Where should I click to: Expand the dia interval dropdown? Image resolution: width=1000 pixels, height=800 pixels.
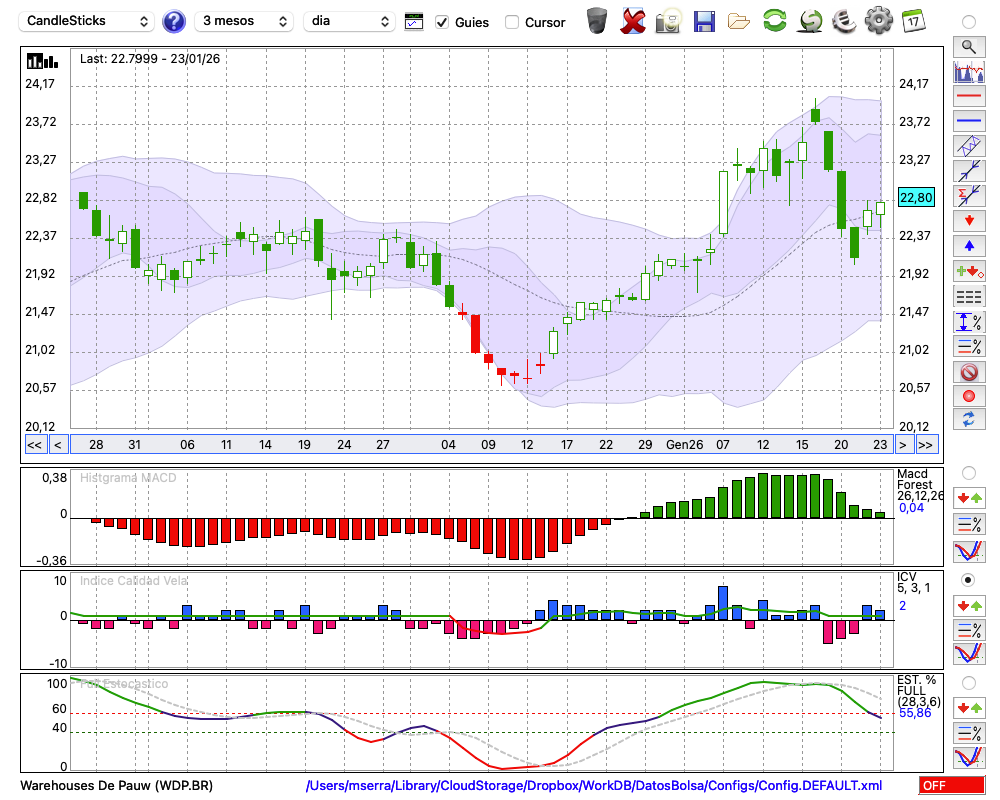click(349, 21)
